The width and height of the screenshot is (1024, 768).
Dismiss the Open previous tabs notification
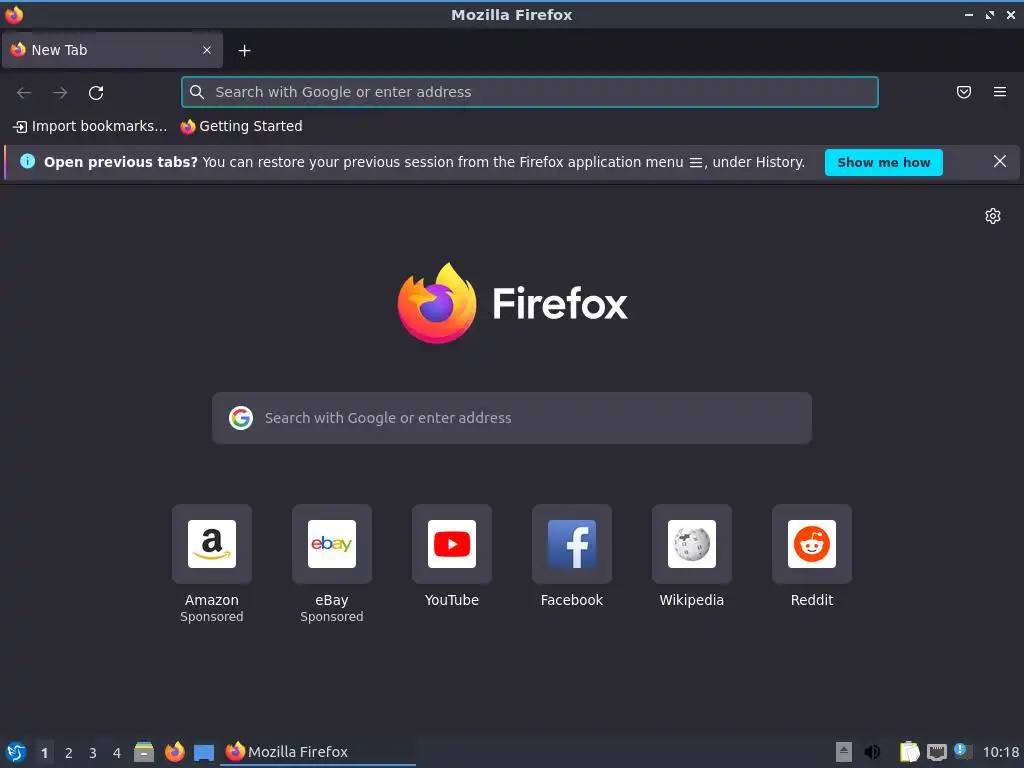pos(999,161)
